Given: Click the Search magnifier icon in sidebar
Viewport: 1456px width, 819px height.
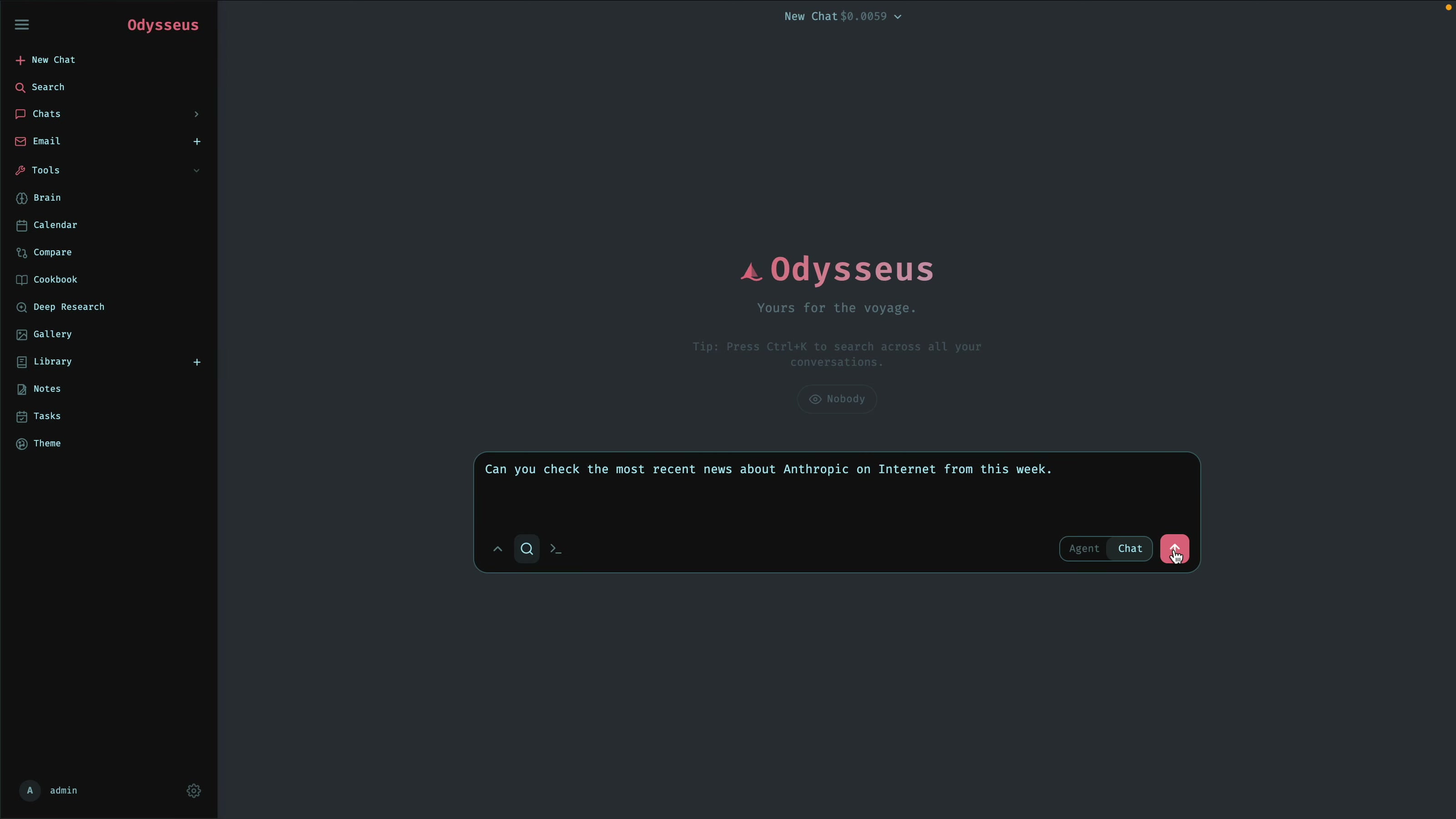Looking at the screenshot, I should point(20,88).
